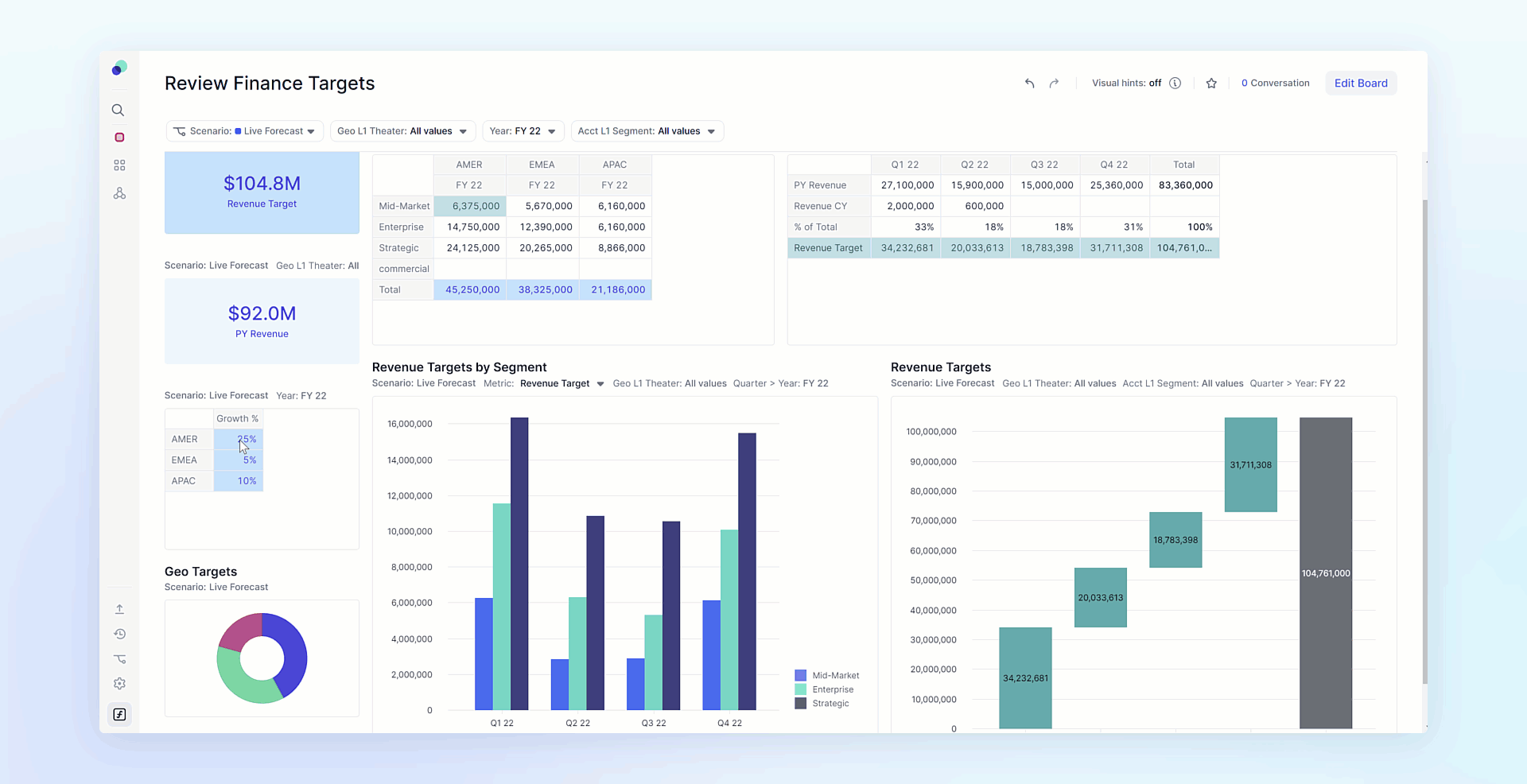Open the history icon in sidebar
Viewport: 1527px width, 784px height.
[x=119, y=634]
